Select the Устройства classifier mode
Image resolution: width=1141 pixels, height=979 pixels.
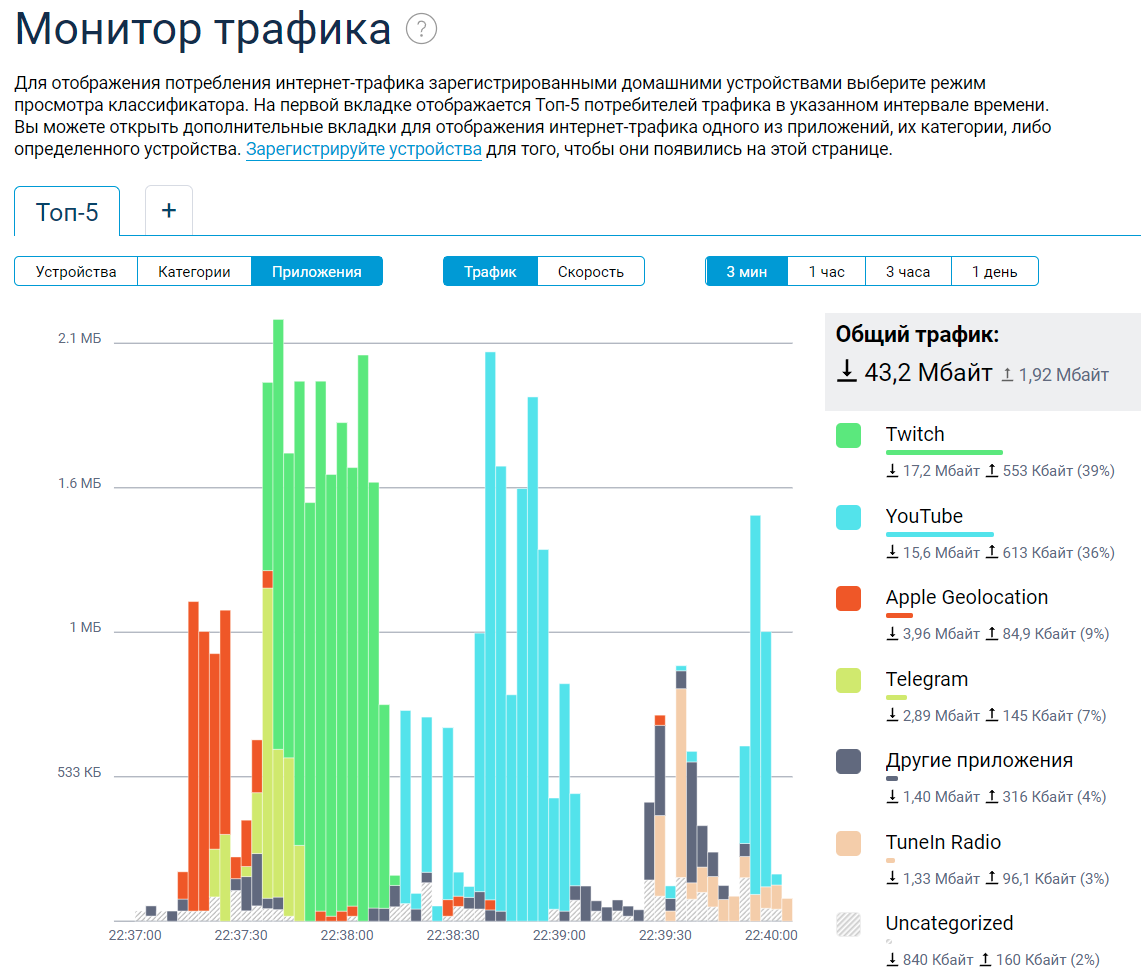(x=75, y=270)
